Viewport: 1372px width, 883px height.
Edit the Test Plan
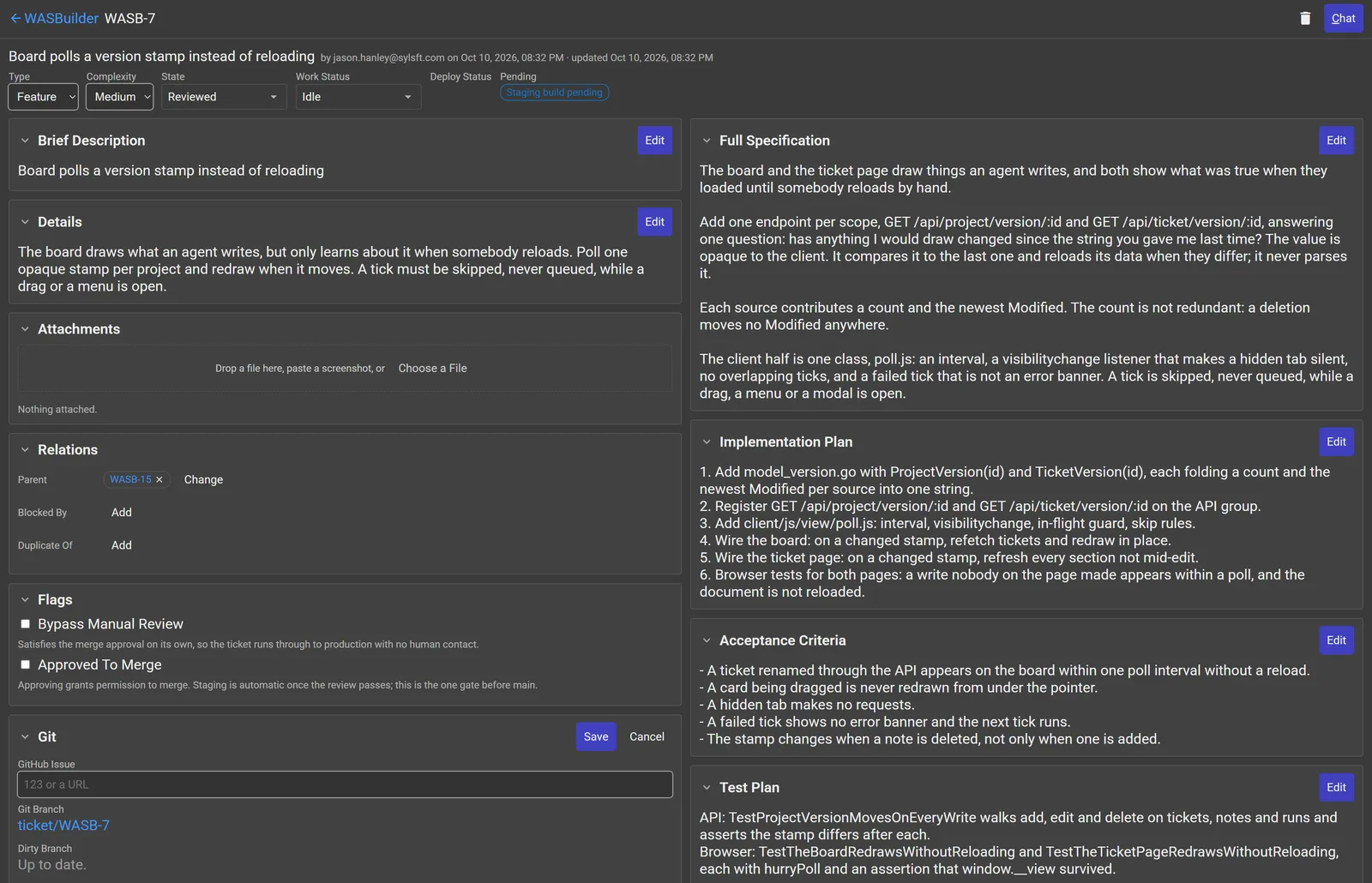1336,788
